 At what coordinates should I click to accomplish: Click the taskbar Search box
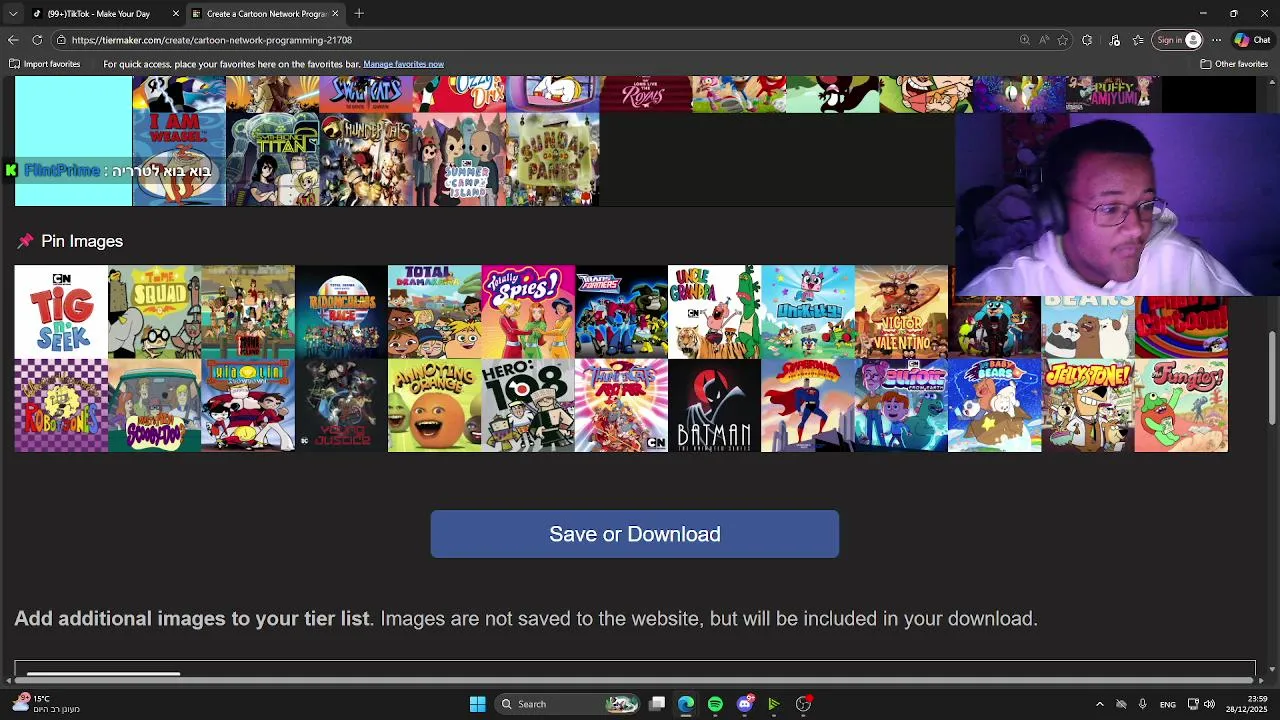coord(567,704)
